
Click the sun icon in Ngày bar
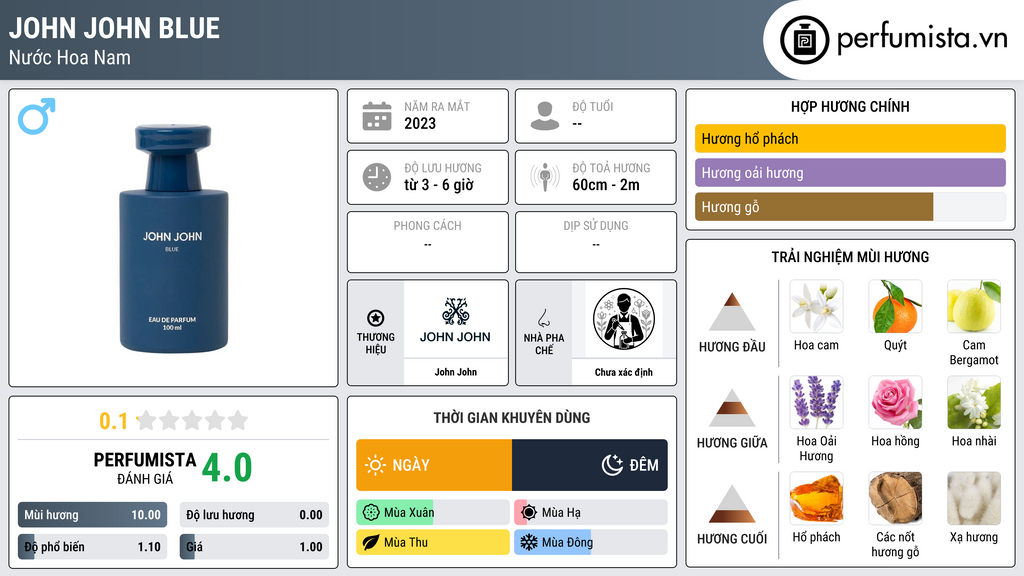coord(375,465)
